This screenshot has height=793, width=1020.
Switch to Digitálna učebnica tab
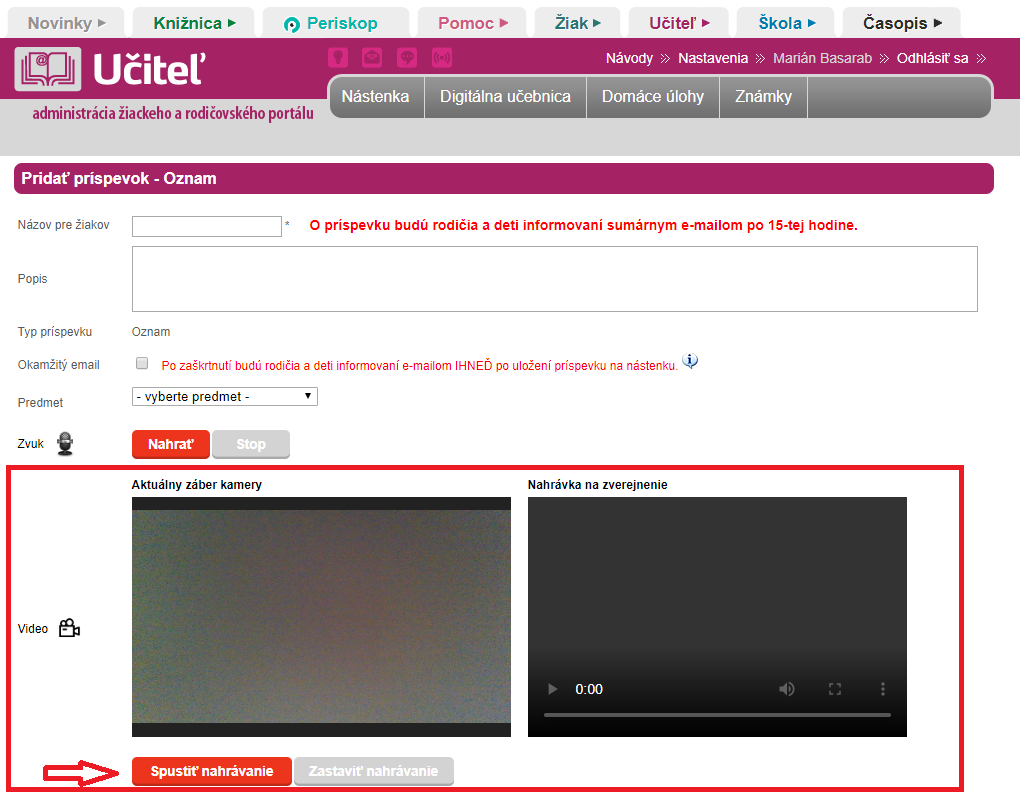(x=505, y=97)
